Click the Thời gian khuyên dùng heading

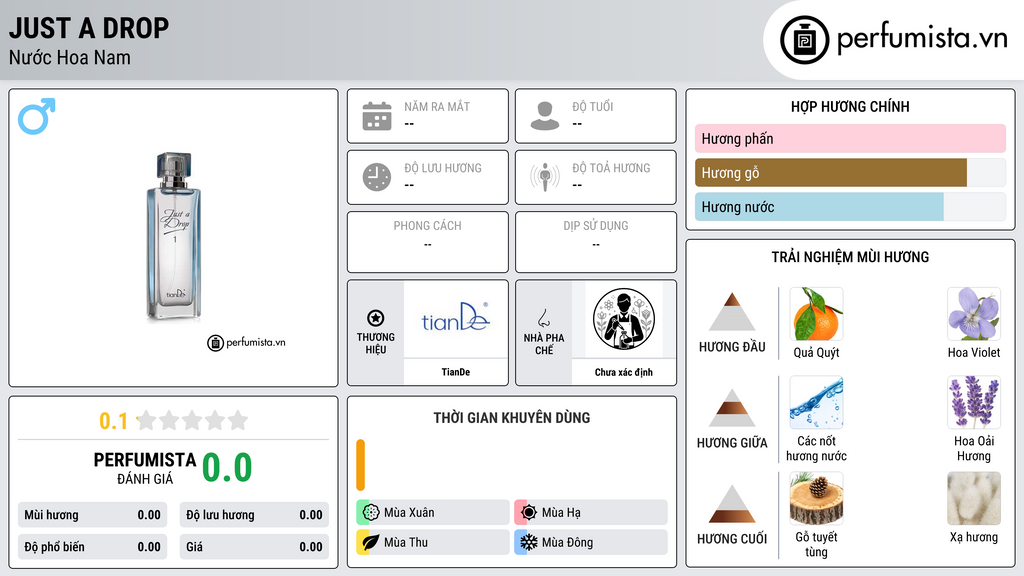point(511,417)
